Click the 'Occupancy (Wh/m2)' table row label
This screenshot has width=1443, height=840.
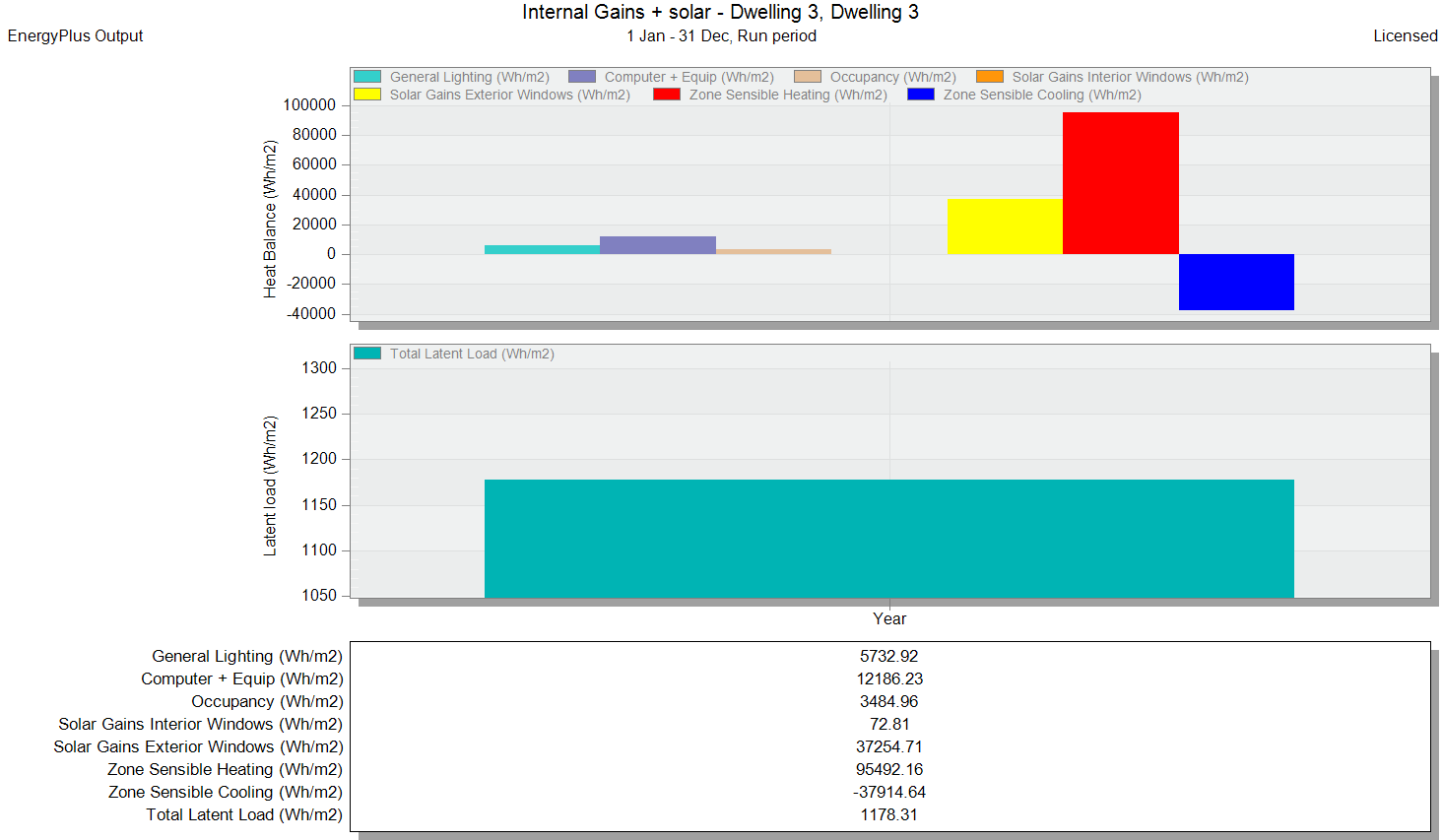click(267, 701)
